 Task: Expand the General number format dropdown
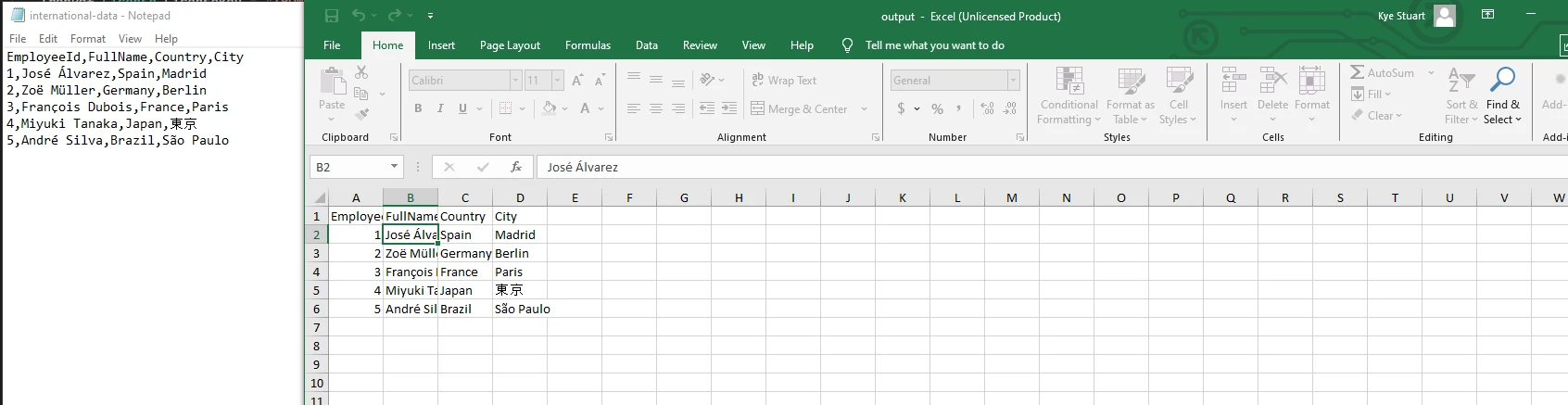[x=1013, y=81]
